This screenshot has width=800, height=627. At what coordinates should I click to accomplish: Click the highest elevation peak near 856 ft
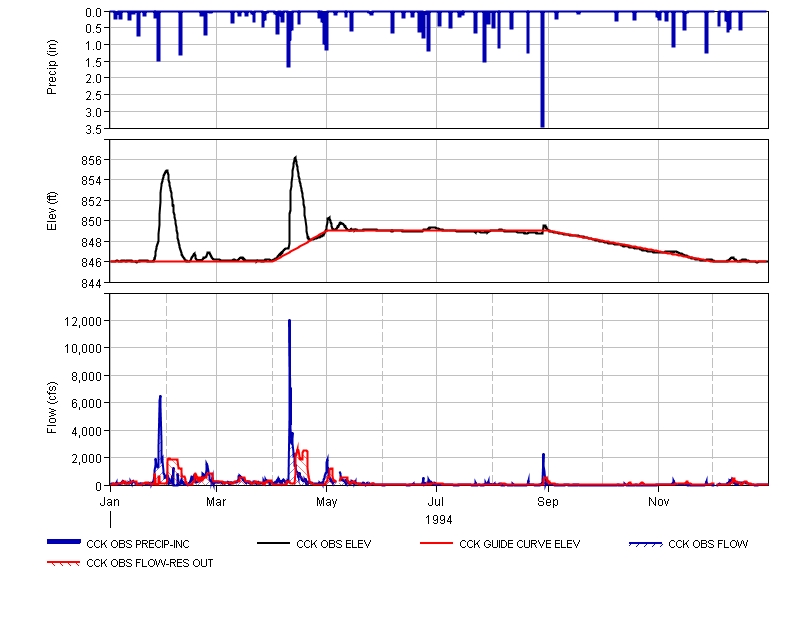click(295, 158)
